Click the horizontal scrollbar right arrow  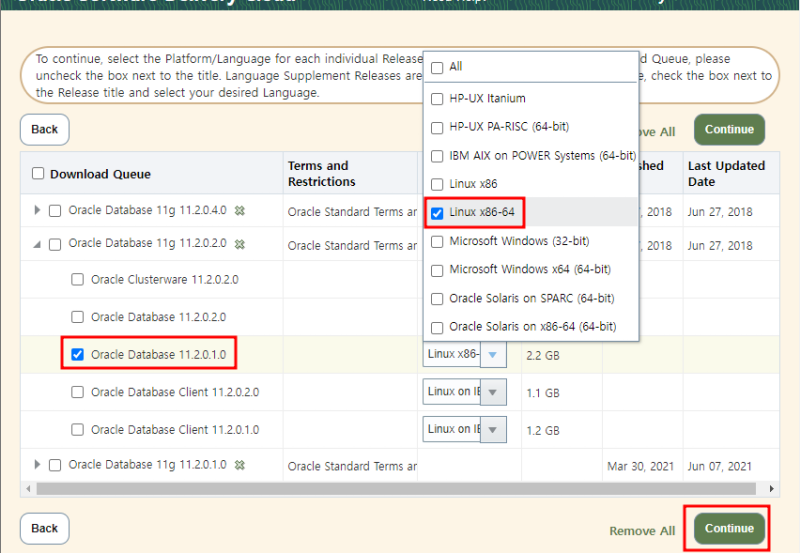click(x=771, y=489)
